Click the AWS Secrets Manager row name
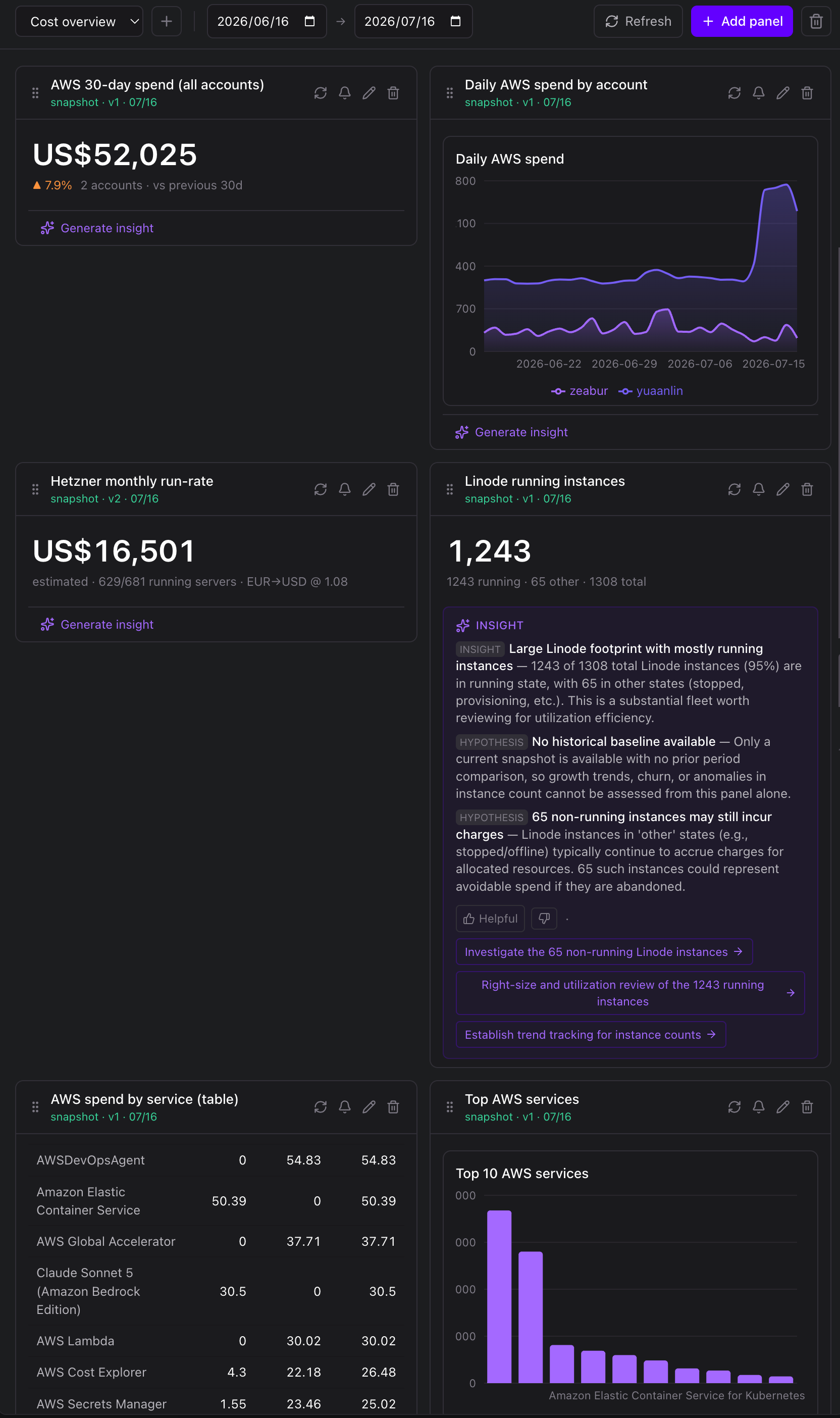840x1418 pixels. point(101,1404)
